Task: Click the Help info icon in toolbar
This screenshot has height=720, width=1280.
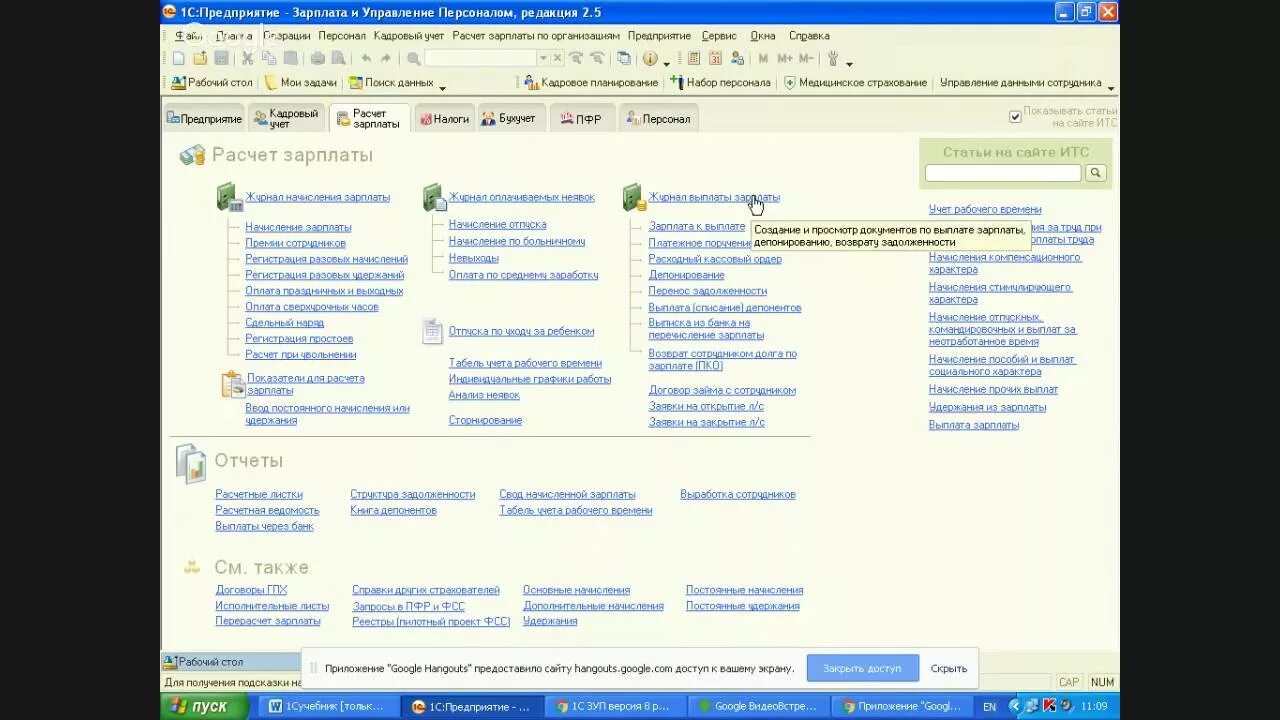Action: 650,58
